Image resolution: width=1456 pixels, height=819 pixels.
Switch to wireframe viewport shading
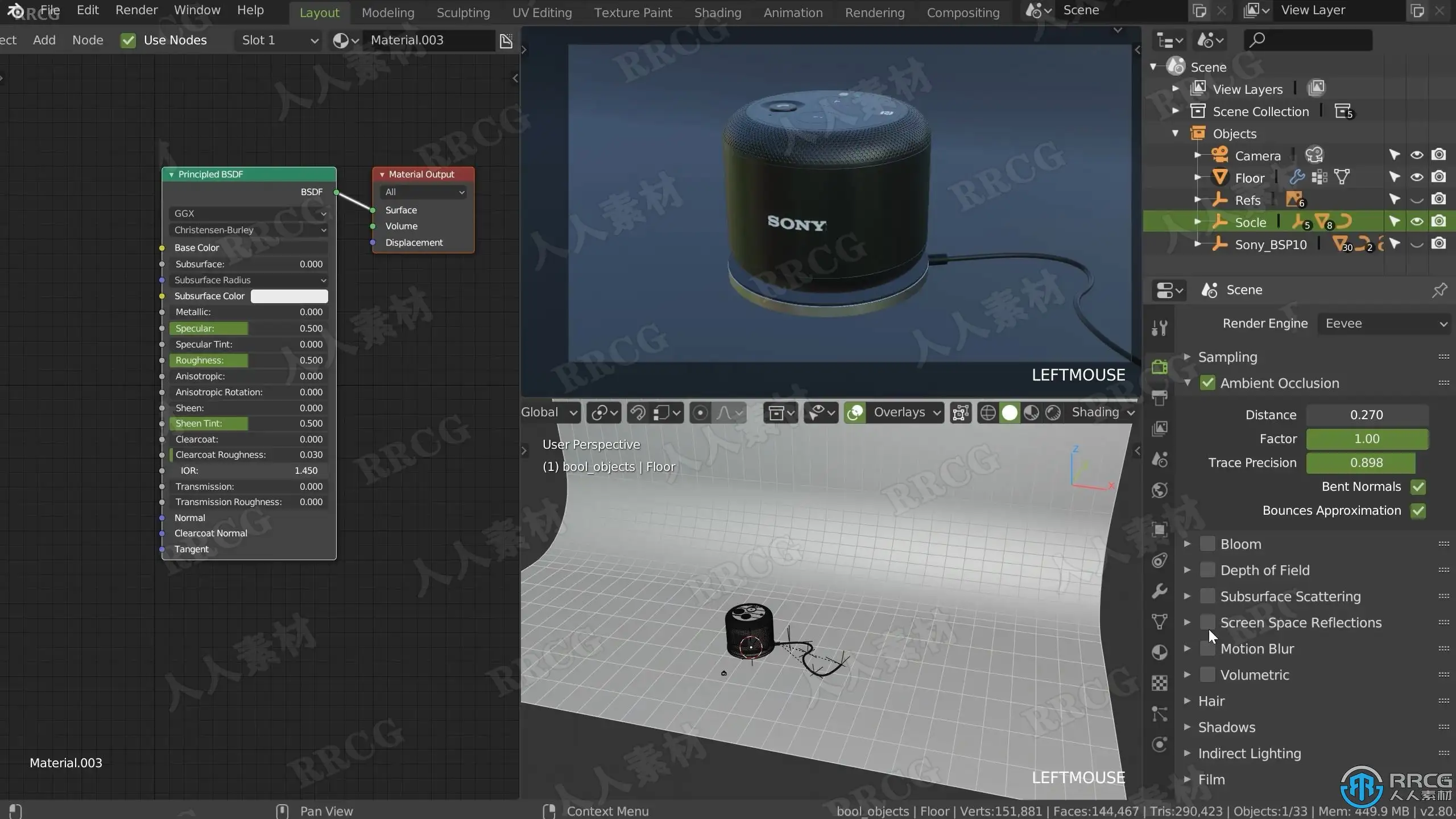pos(988,412)
